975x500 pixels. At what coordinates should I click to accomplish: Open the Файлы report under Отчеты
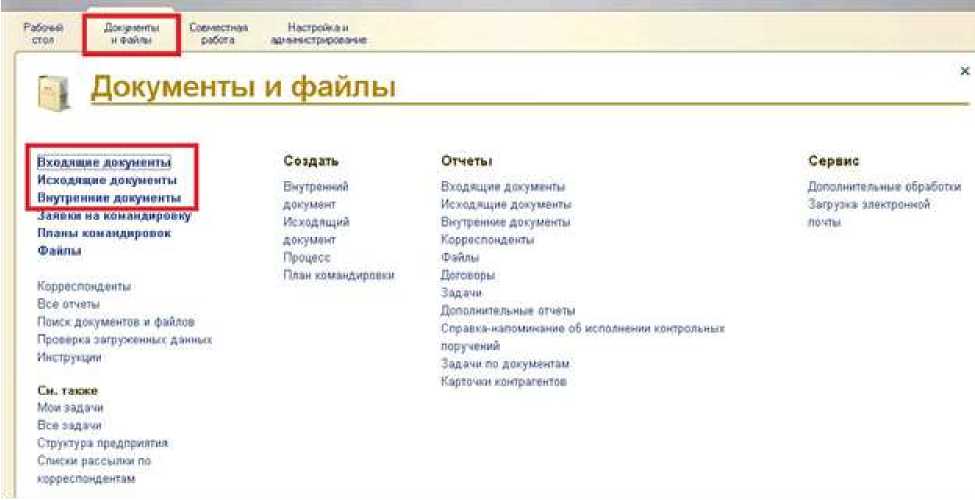point(460,257)
